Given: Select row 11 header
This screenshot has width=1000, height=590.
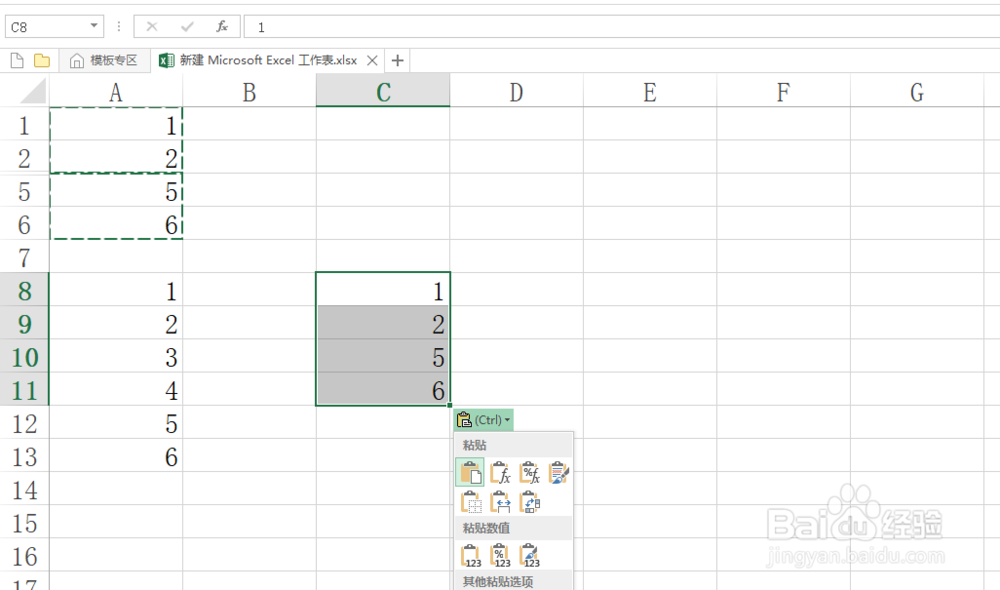Looking at the screenshot, I should point(24,390).
